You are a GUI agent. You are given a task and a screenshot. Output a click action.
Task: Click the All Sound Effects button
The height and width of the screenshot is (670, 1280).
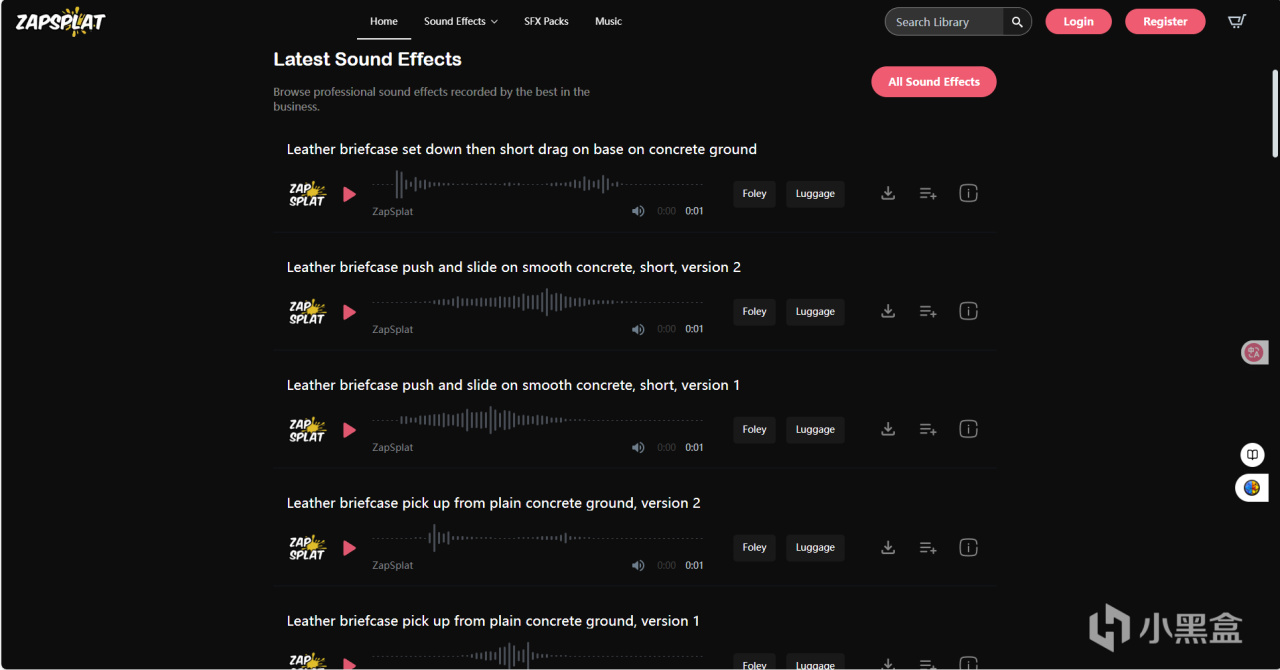pos(934,82)
